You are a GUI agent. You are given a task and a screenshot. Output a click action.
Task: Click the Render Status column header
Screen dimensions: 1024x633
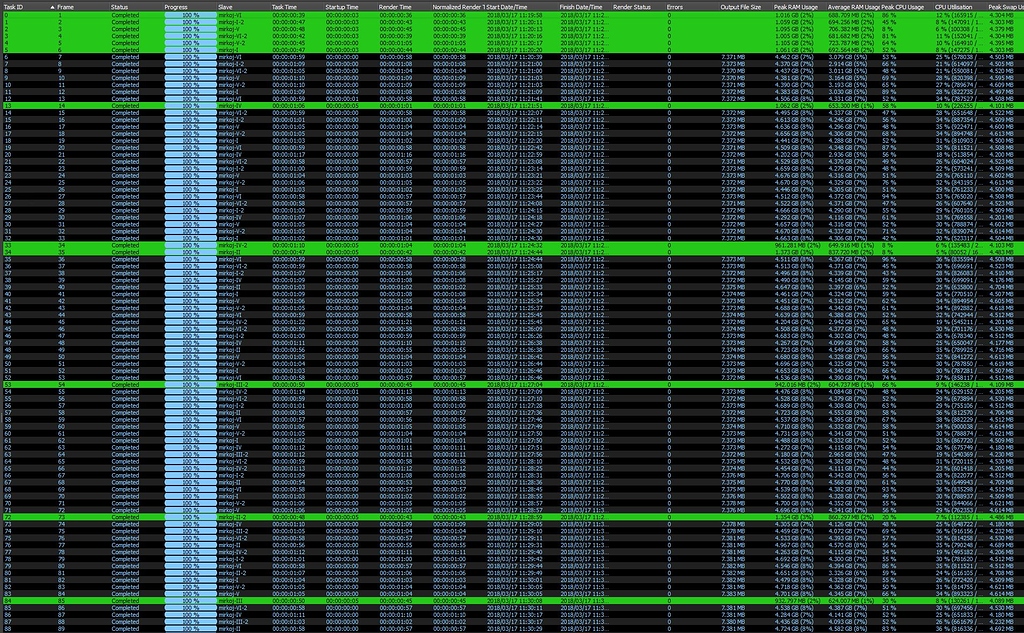[632, 6]
